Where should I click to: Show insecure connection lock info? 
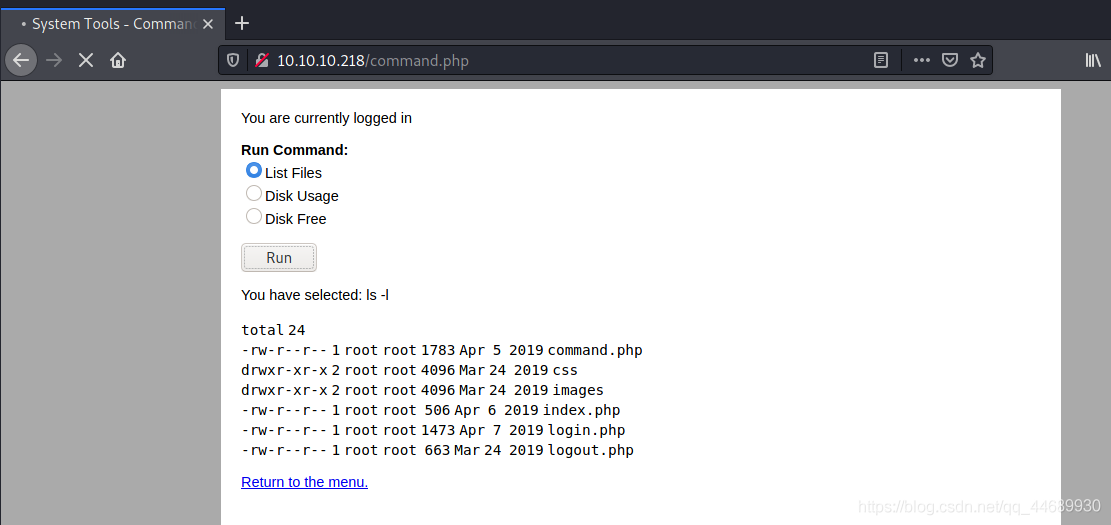tap(260, 60)
